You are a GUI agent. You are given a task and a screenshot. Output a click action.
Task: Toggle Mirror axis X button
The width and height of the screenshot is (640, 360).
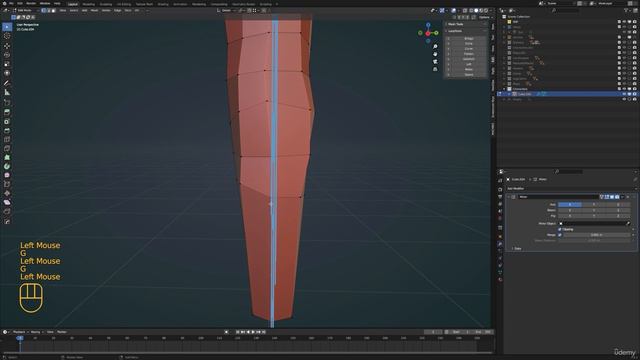point(570,204)
